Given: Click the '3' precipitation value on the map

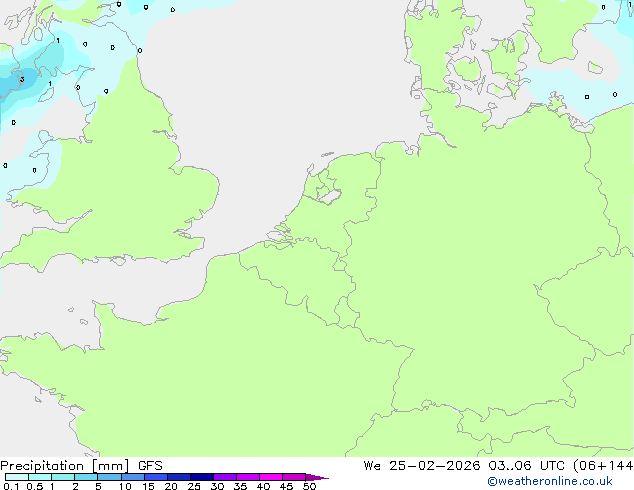Looking at the screenshot, I should click(22, 79).
